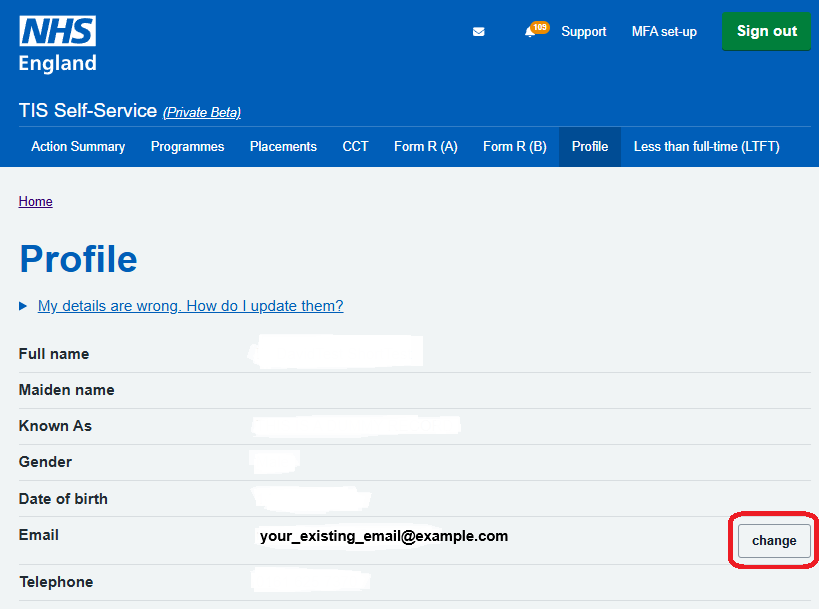Open the Private Beta link
819x609 pixels.
coord(202,112)
